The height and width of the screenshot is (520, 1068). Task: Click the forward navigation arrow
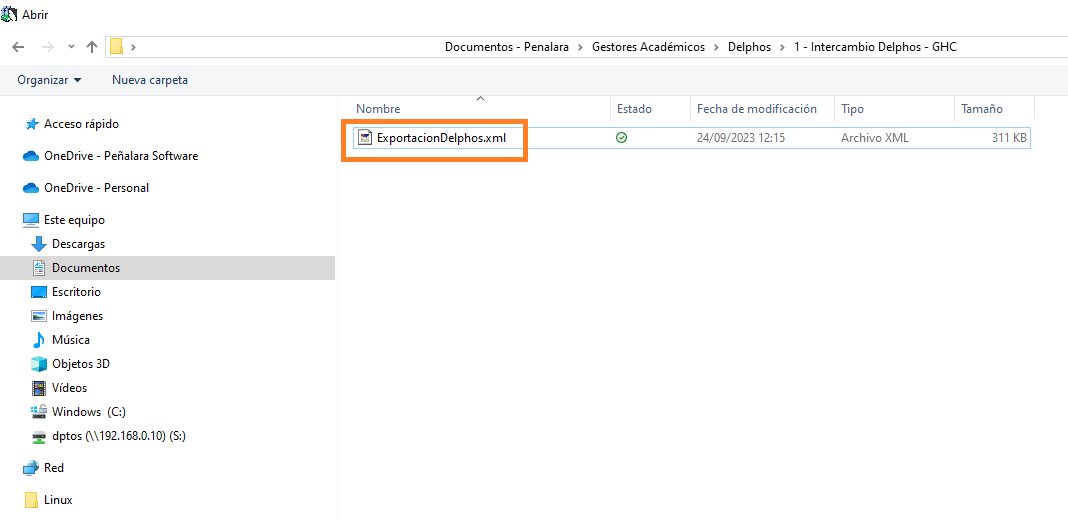click(47, 47)
